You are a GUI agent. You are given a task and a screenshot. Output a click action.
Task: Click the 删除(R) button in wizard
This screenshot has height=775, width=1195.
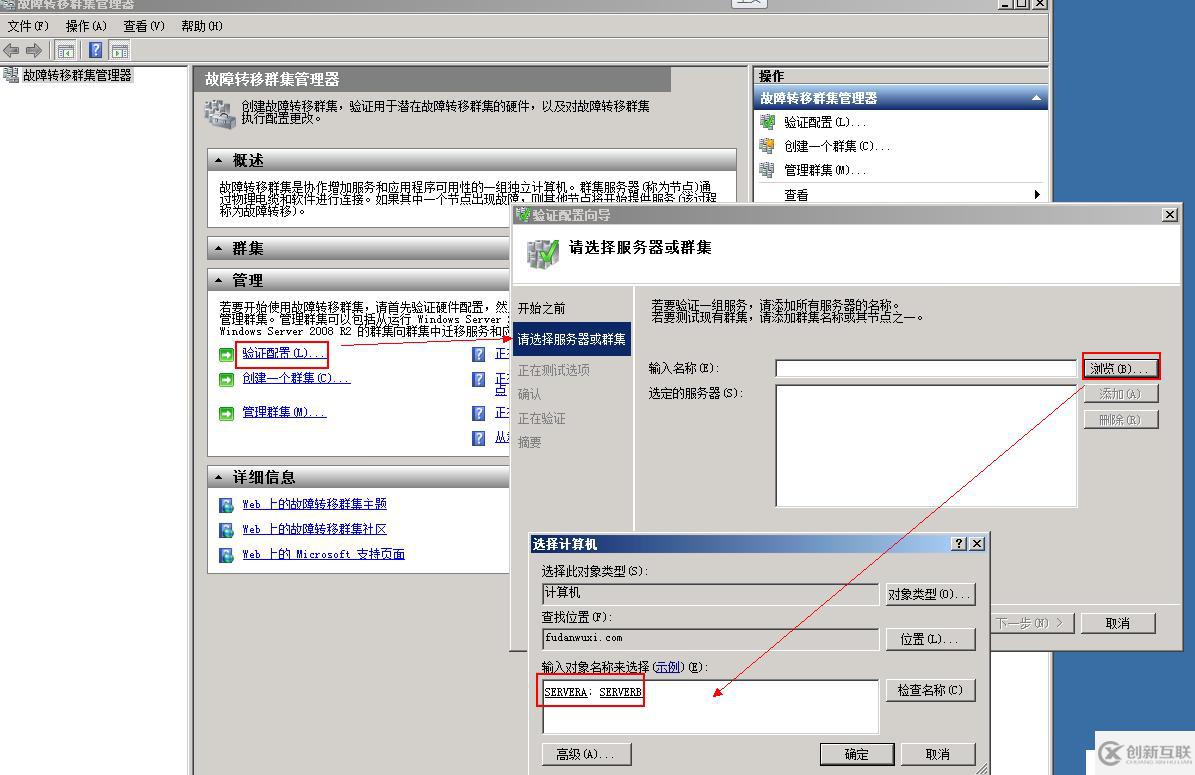click(1120, 420)
